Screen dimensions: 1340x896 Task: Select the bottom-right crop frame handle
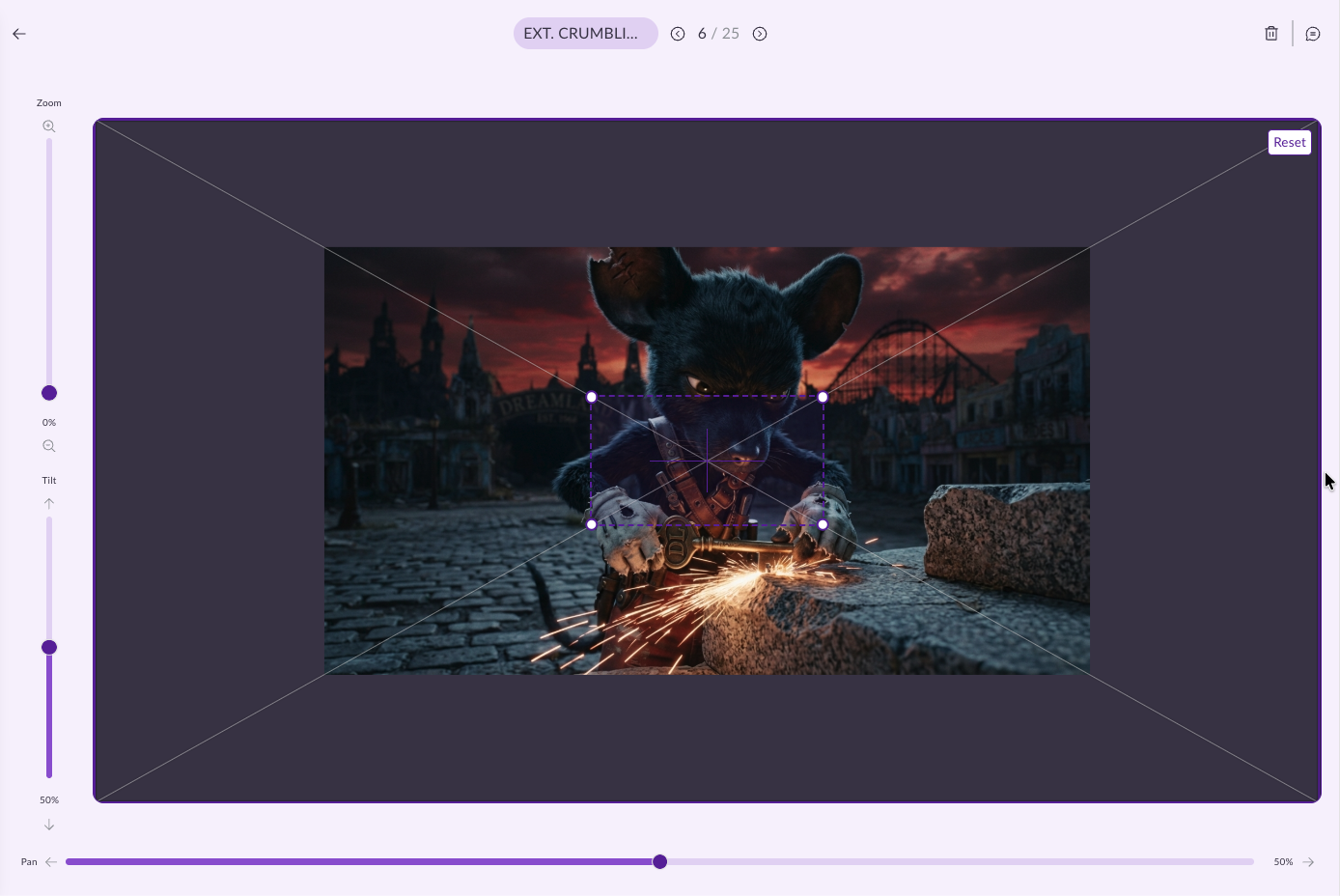823,524
